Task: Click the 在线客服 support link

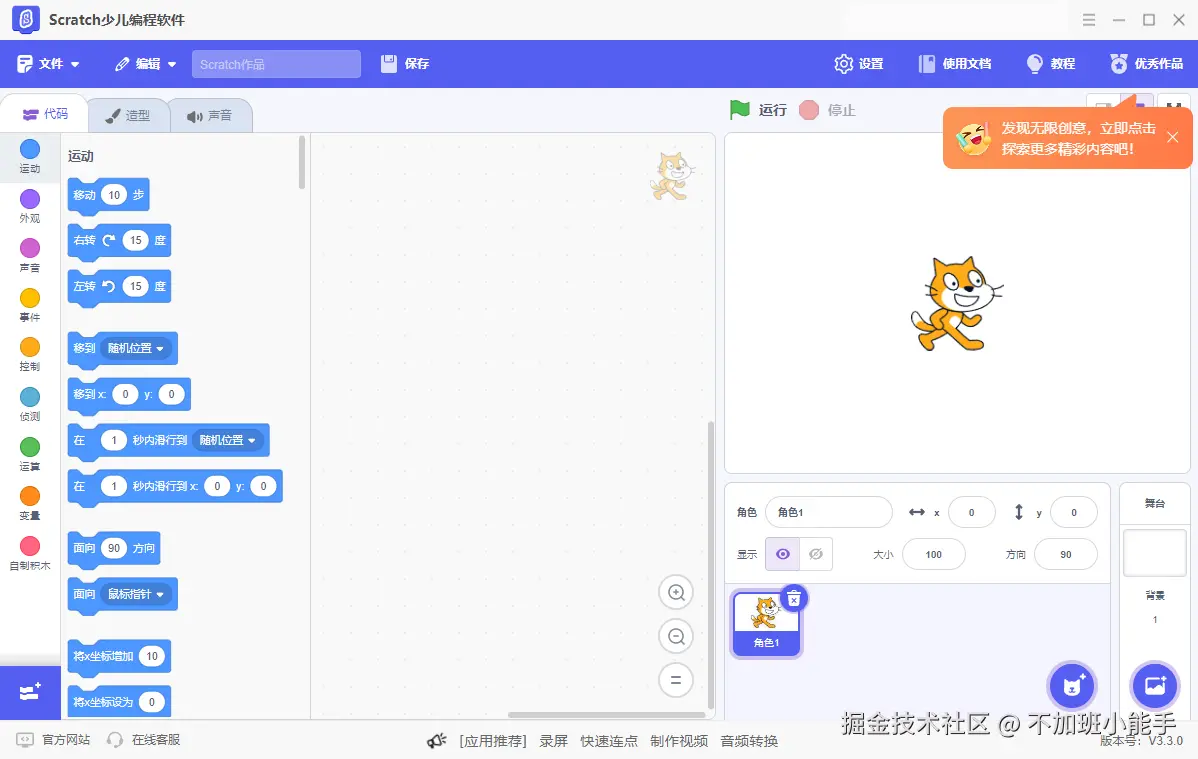Action: [x=144, y=740]
